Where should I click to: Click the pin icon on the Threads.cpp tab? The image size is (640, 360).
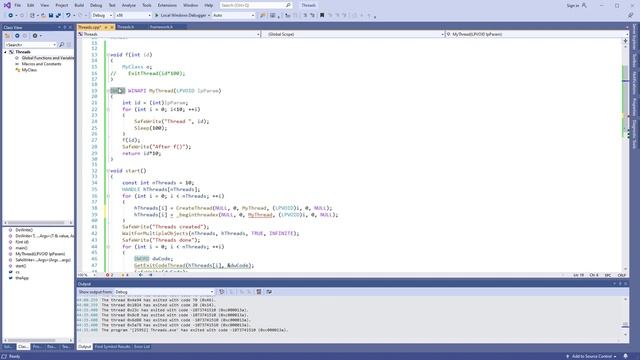(106, 27)
